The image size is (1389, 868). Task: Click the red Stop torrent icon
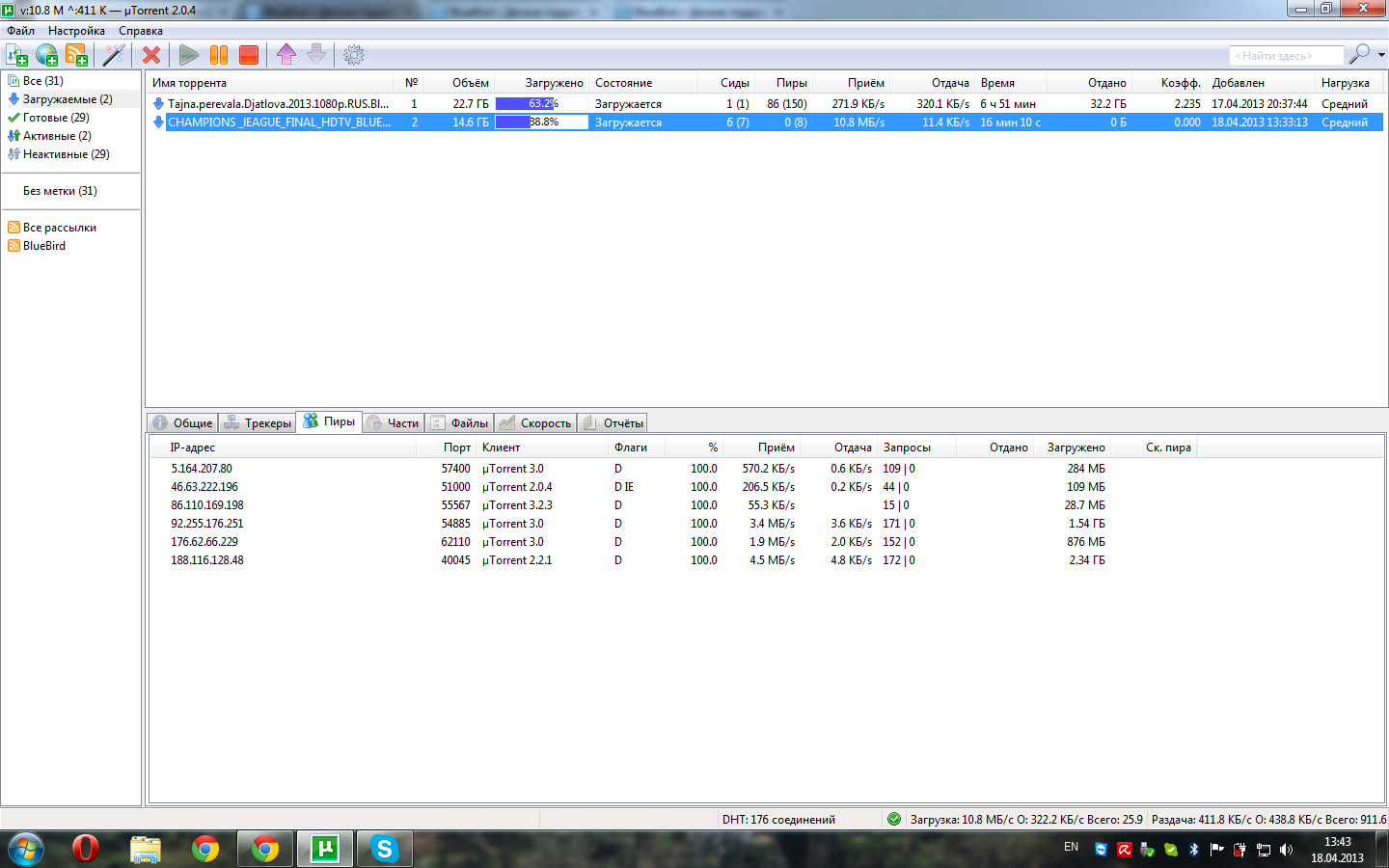[249, 55]
